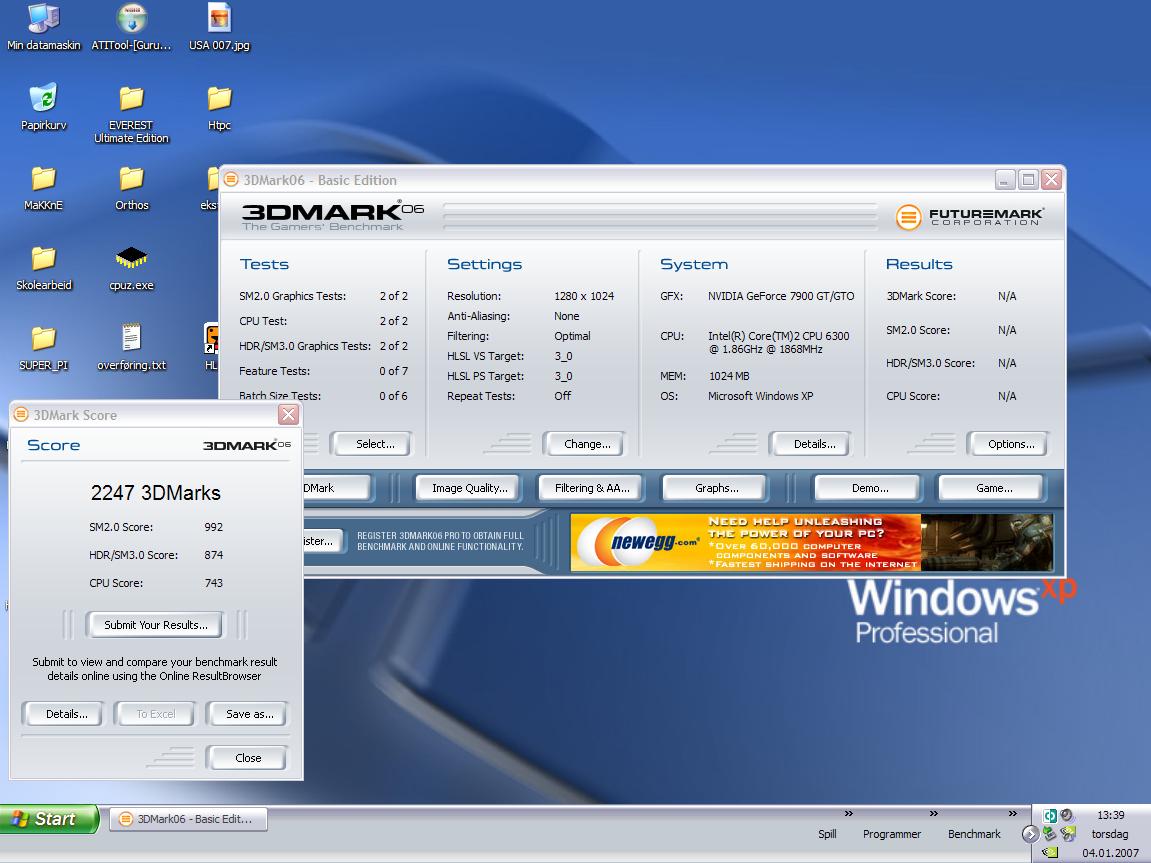Viewport: 1151px width, 863px height.
Task: Close the 3DMark Score window with X
Action: pos(288,415)
